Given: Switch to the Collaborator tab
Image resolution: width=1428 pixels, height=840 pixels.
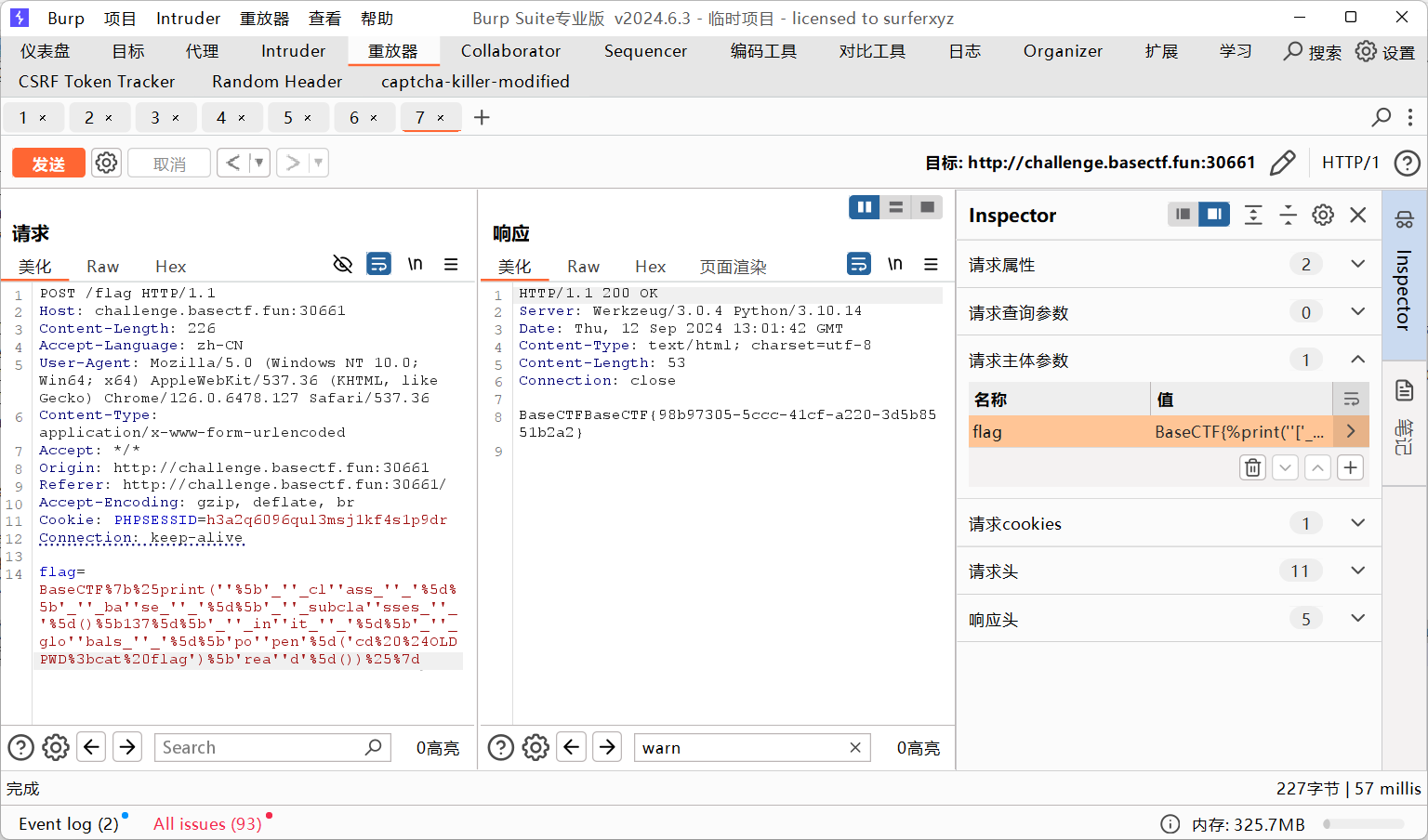Looking at the screenshot, I should click(x=510, y=51).
